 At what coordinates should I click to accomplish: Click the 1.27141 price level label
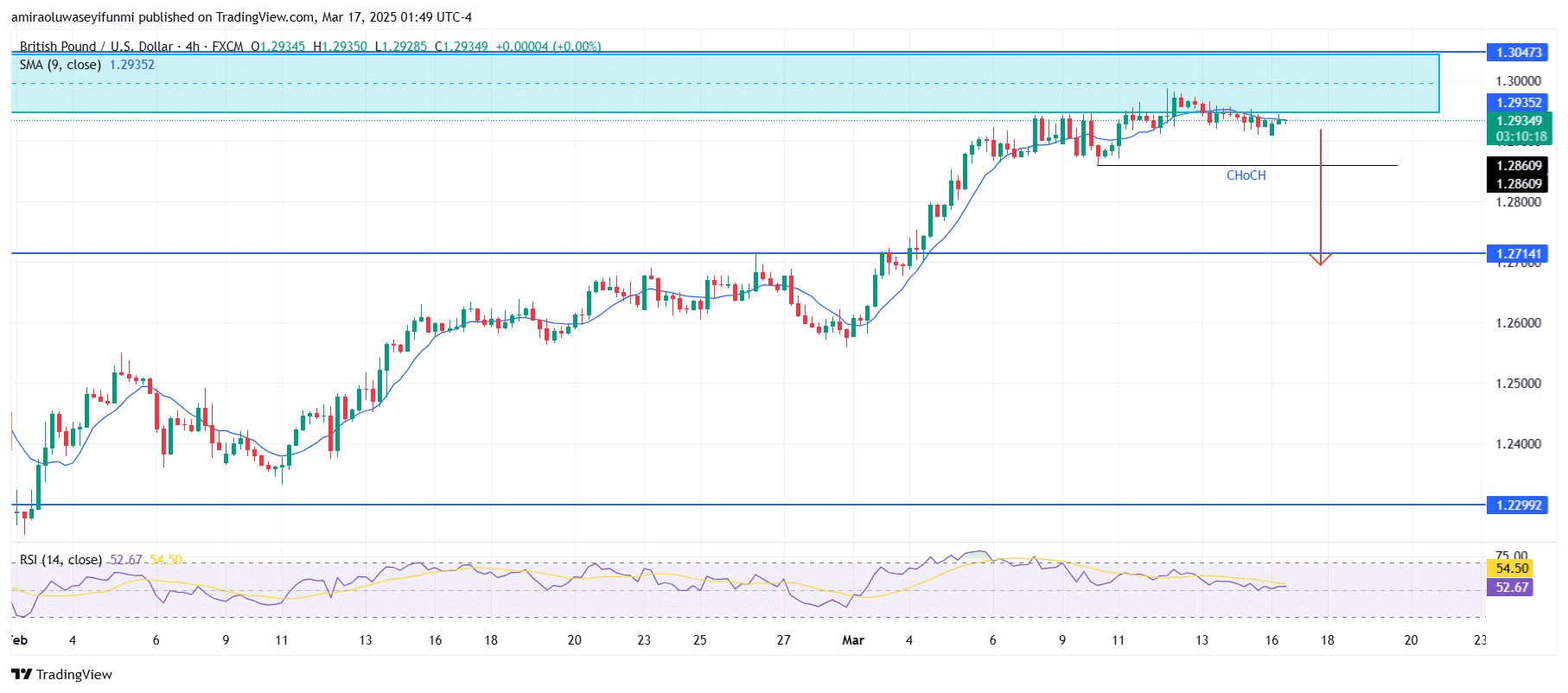coord(1519,254)
